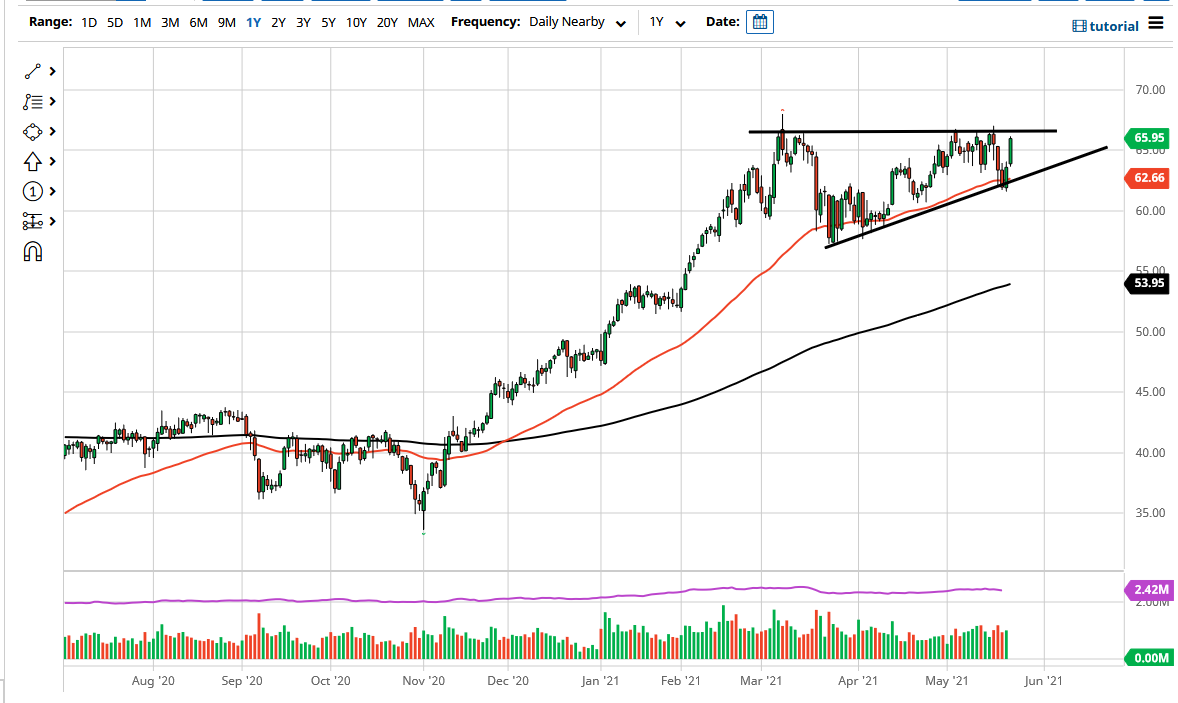1178x703 pixels.
Task: Expand the 1Y selector next to Frequency
Action: (668, 21)
